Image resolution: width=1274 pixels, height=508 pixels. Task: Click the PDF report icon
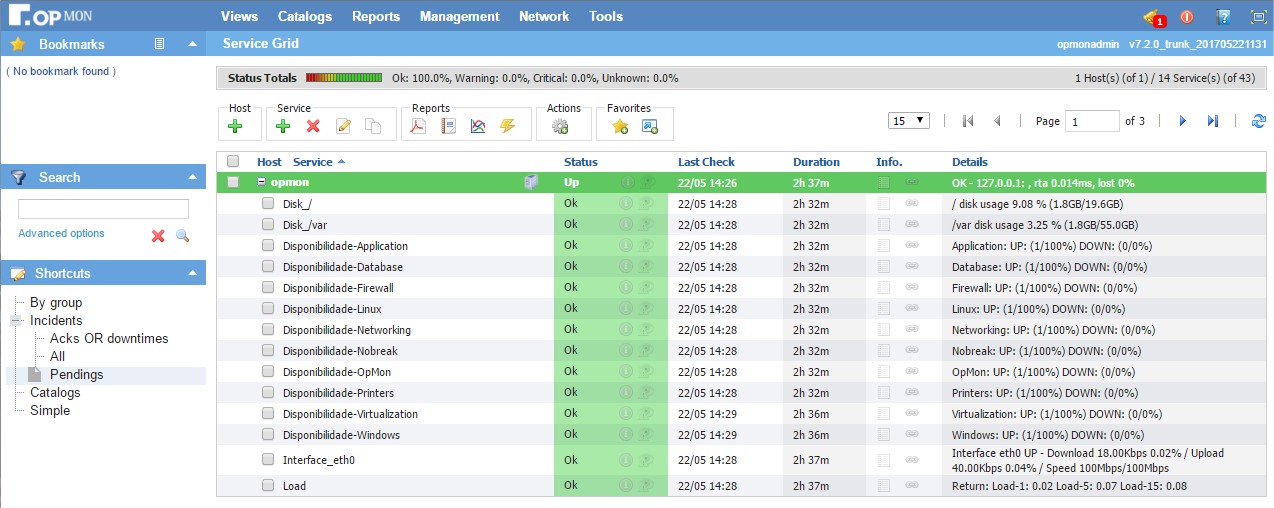pos(419,126)
